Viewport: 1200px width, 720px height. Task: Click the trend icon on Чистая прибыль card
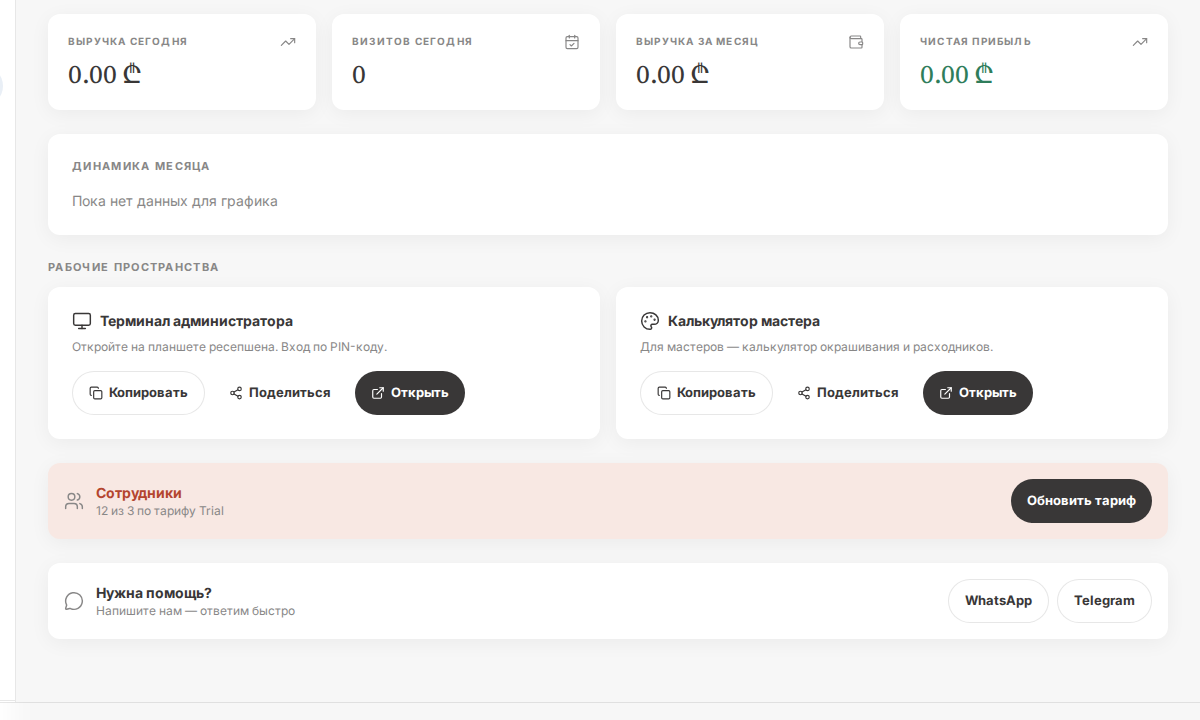tap(1140, 42)
